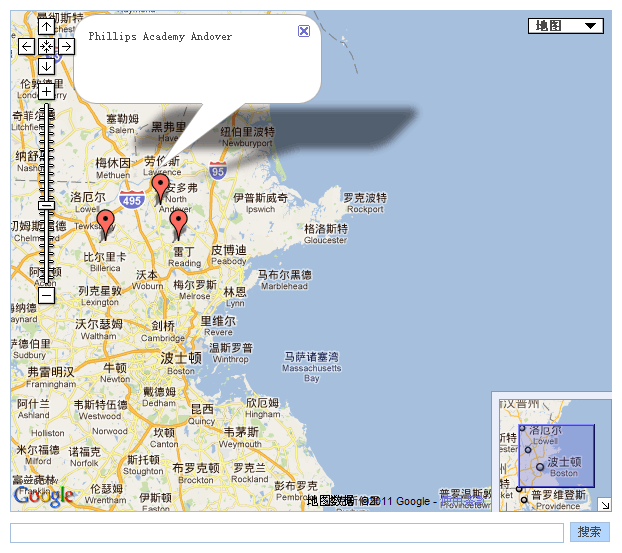This screenshot has width=622, height=553.
Task: Click the Phillips Academy Andover bubble text
Action: 160,36
